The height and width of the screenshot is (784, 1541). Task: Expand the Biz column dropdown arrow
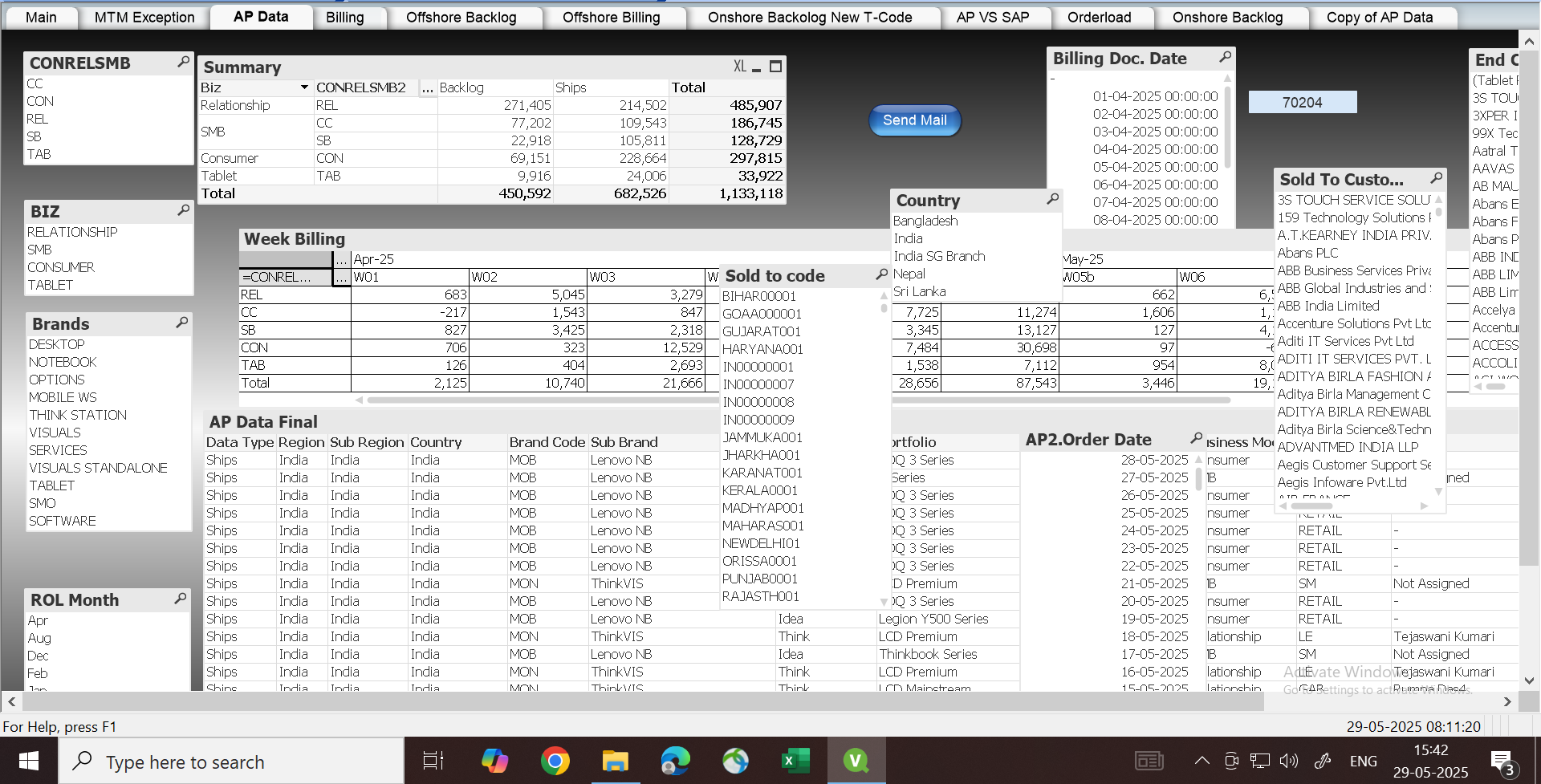click(x=304, y=87)
